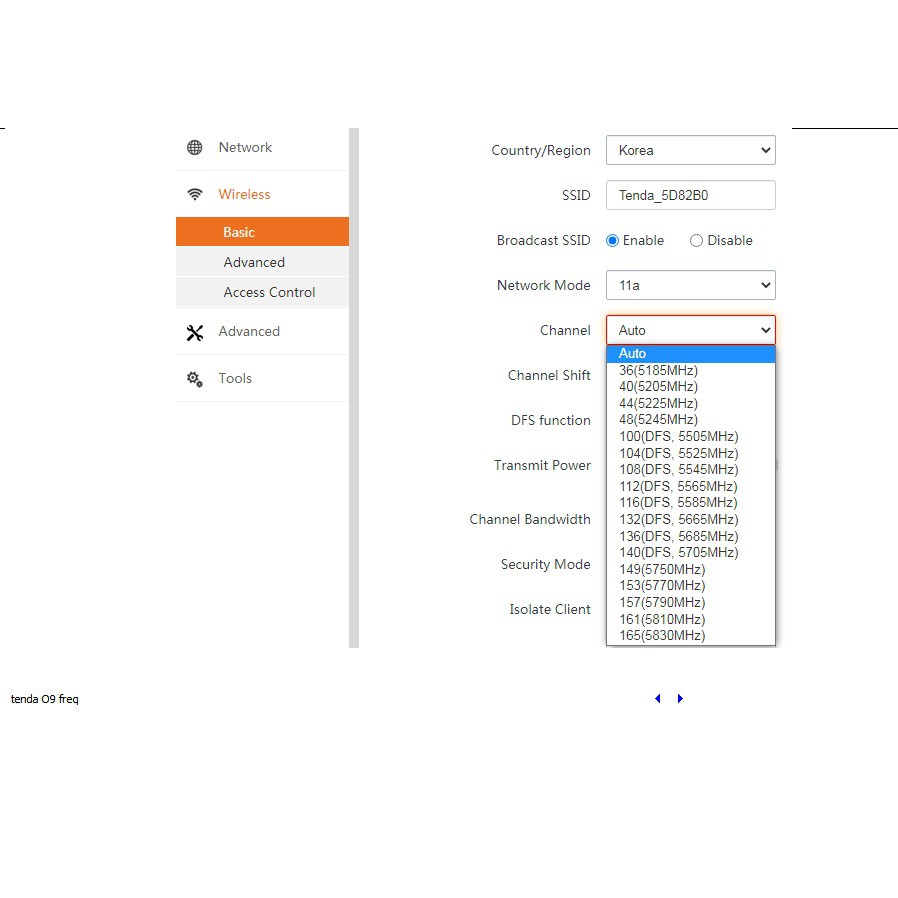The width and height of the screenshot is (898, 898).
Task: Click the Advanced wrench icon in sidebar
Action: 195,332
